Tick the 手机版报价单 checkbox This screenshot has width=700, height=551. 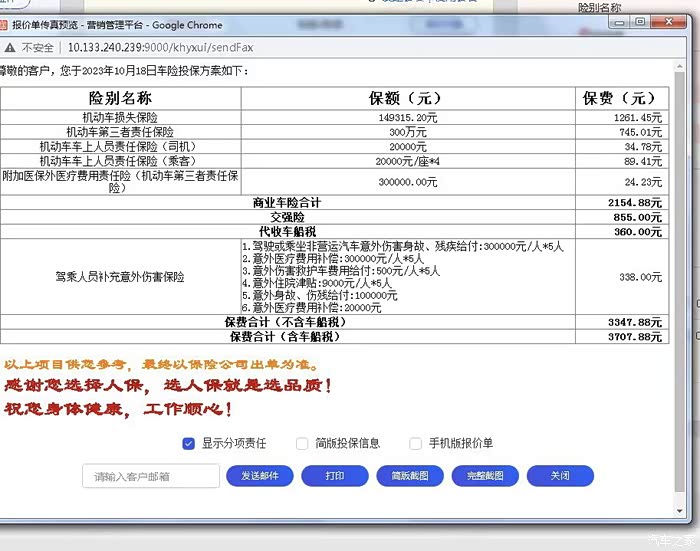pos(415,443)
